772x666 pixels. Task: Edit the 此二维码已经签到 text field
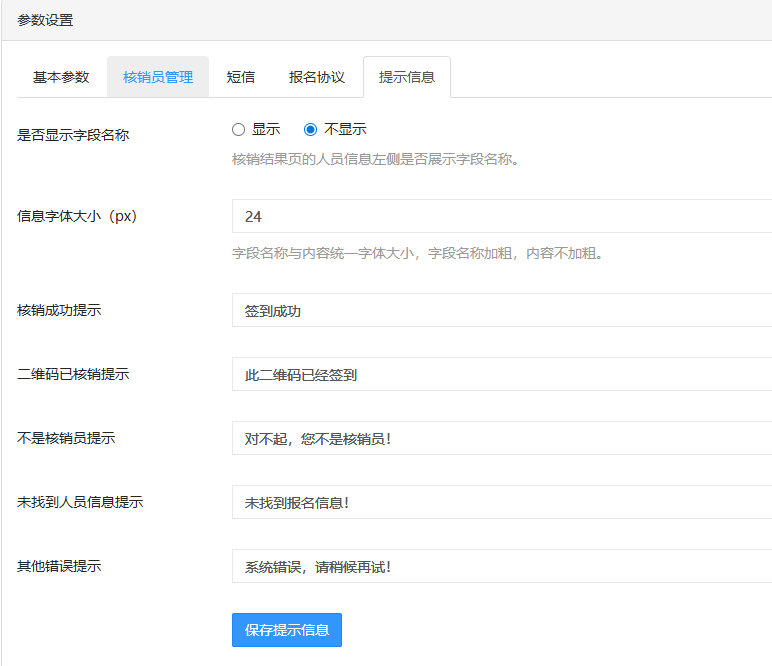coord(500,374)
